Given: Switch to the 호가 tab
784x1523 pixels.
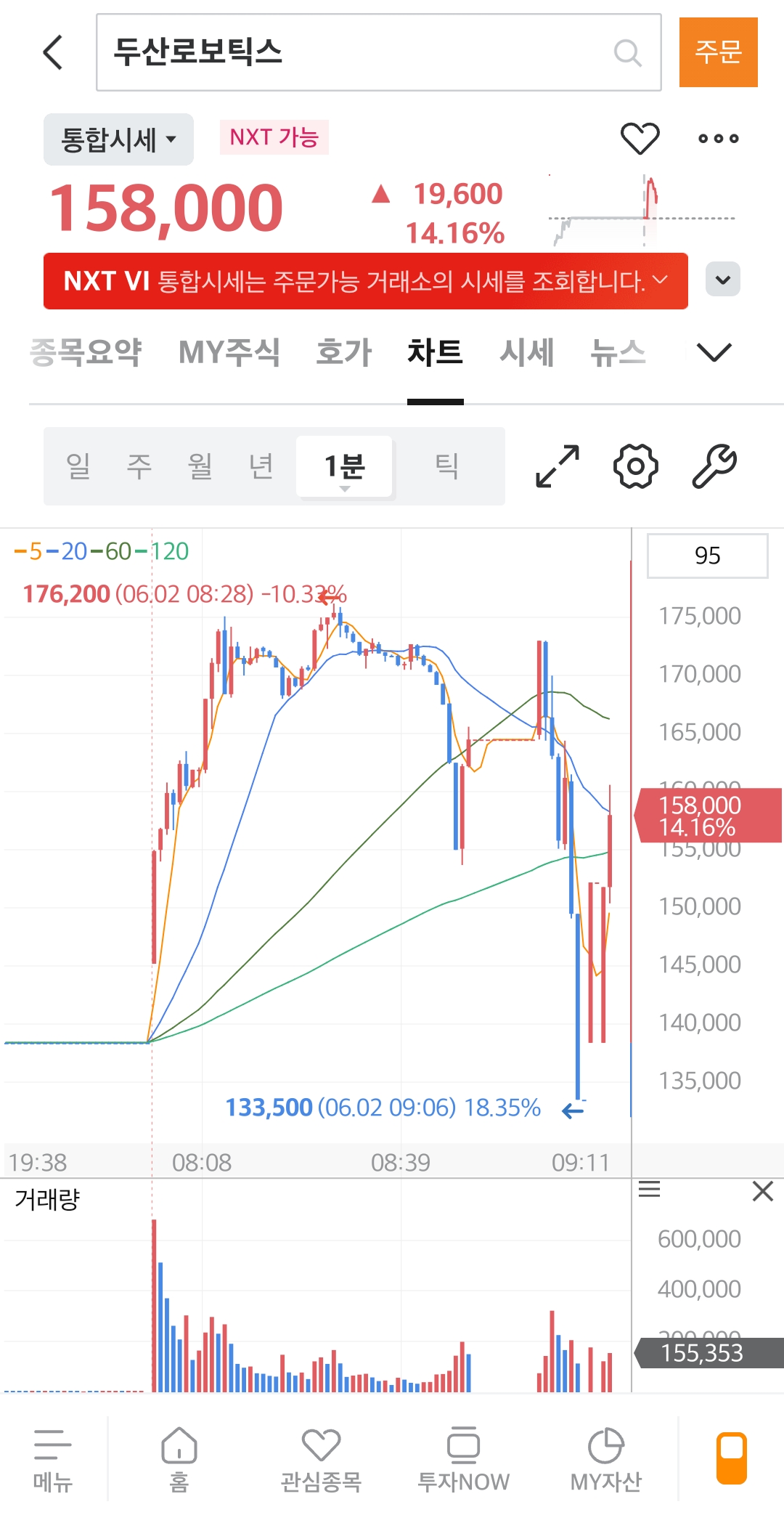Looking at the screenshot, I should (343, 352).
